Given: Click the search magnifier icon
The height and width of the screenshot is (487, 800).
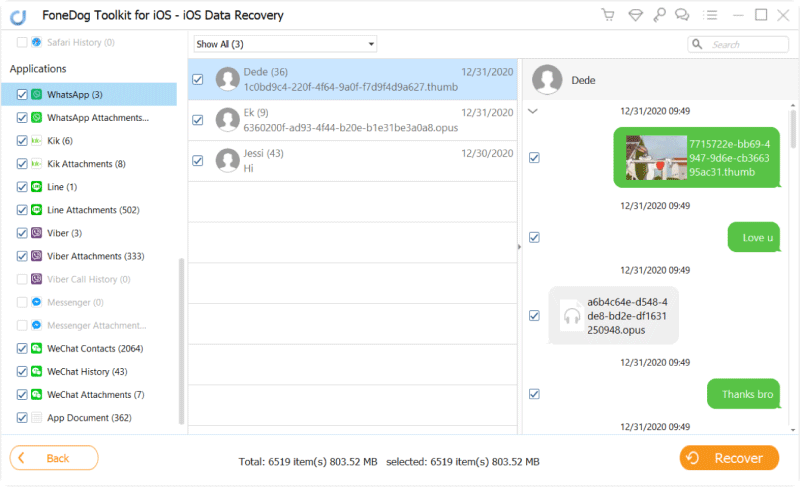Looking at the screenshot, I should point(697,44).
